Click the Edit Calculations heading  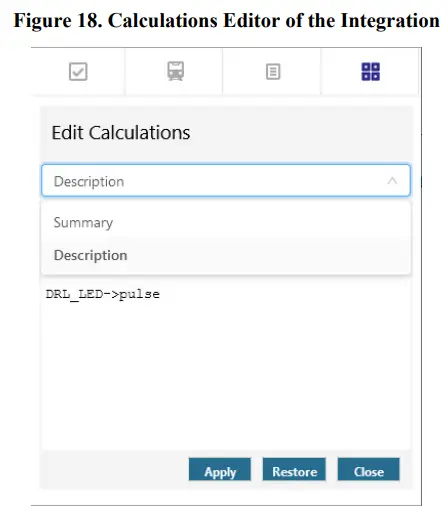point(121,133)
